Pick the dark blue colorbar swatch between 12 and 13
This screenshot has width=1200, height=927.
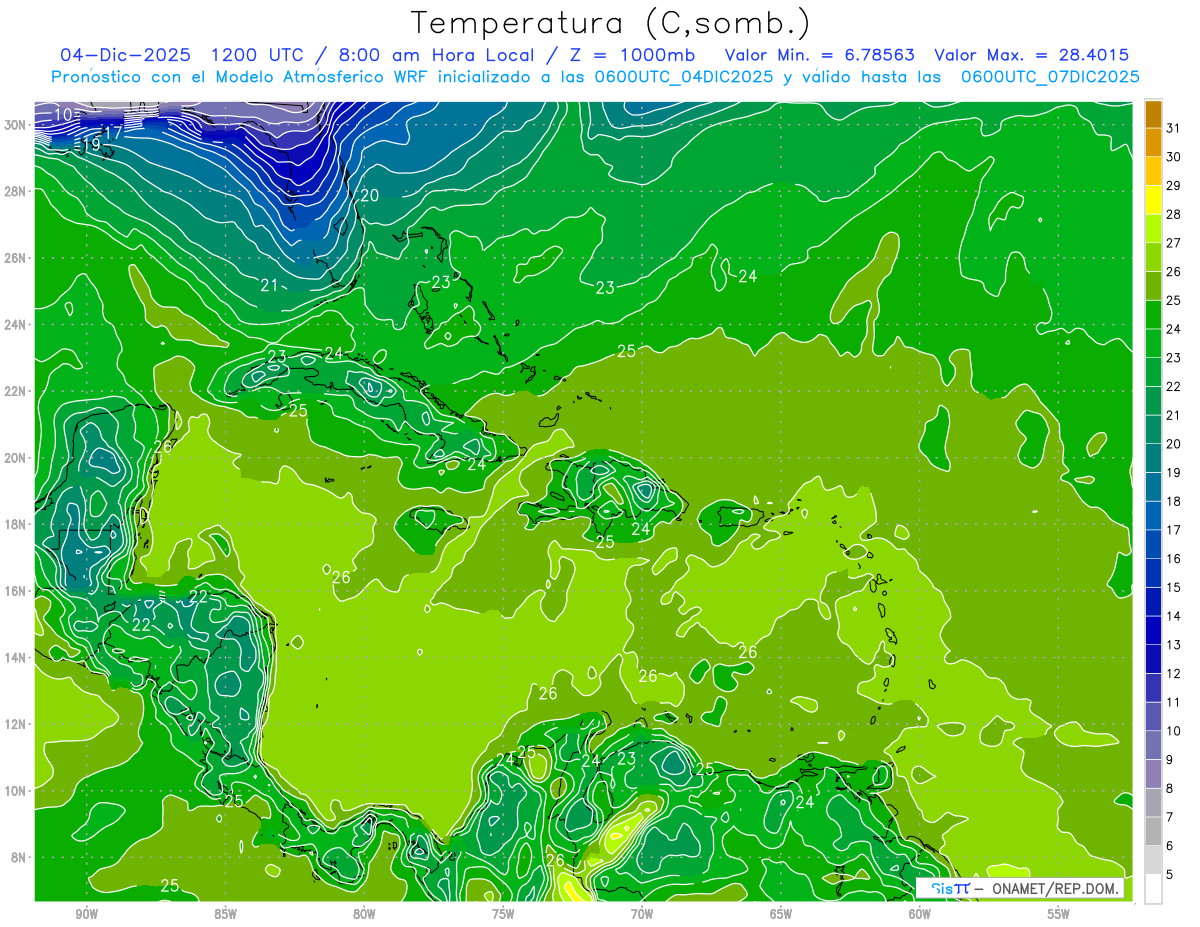[1153, 659]
